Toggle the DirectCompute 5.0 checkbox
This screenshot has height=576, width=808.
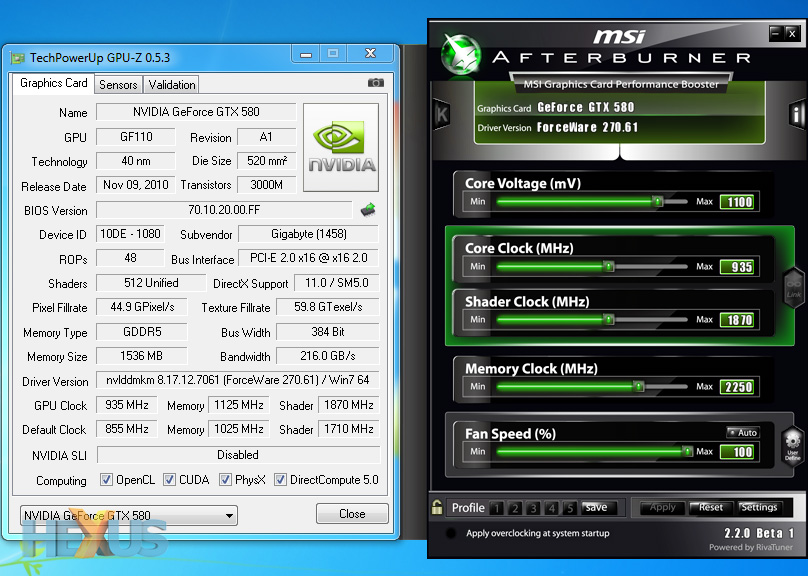point(280,480)
